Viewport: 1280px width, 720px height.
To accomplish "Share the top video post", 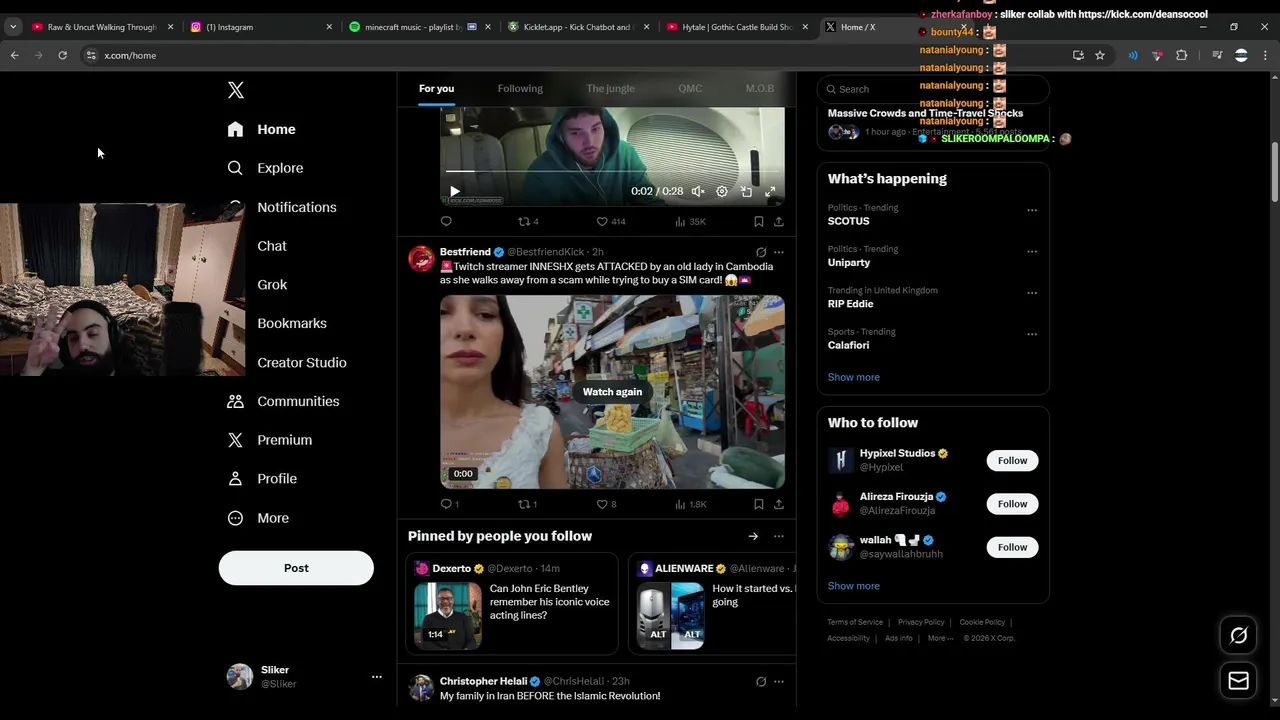I will pyautogui.click(x=778, y=222).
